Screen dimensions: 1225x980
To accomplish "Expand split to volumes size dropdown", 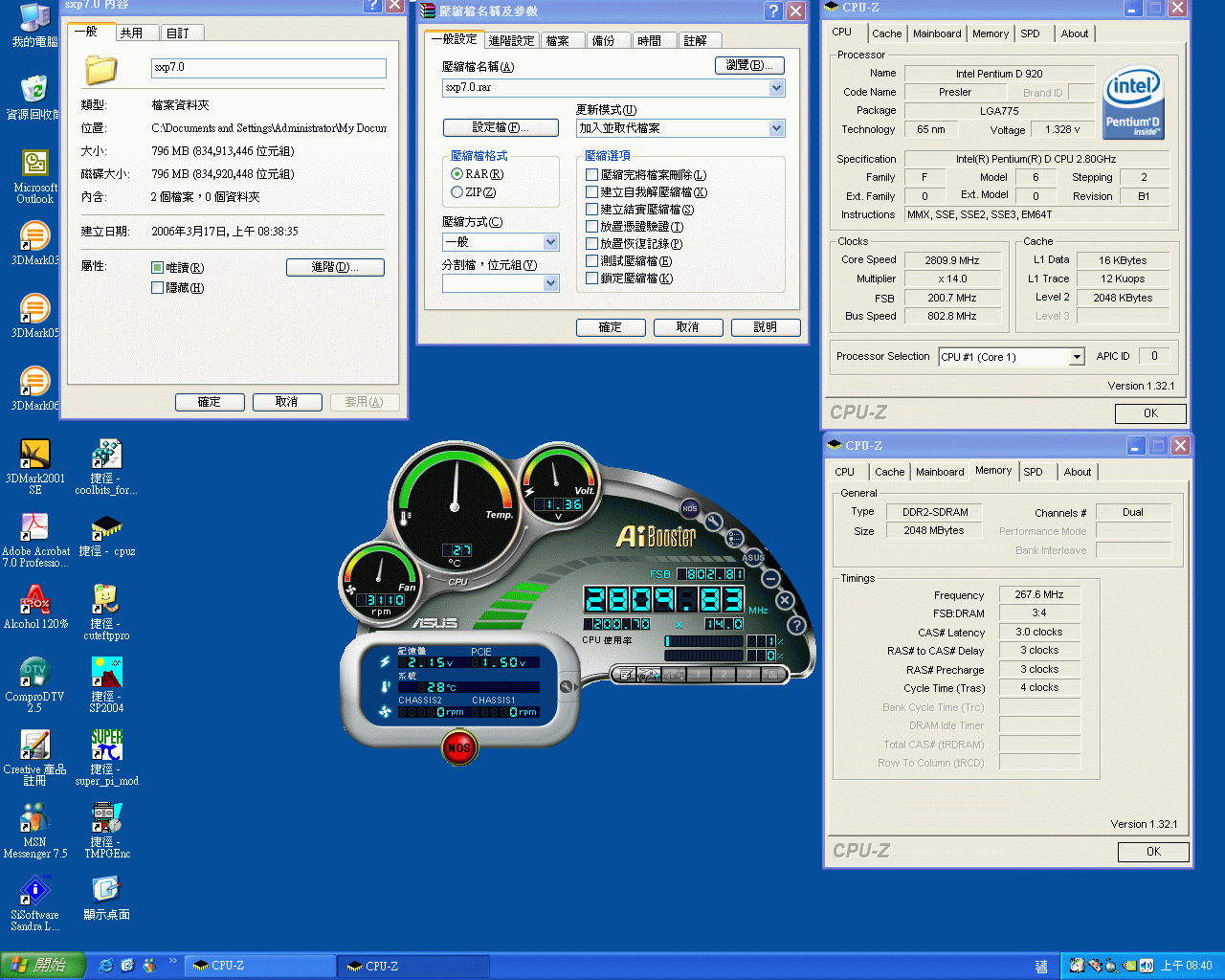I will (550, 283).
